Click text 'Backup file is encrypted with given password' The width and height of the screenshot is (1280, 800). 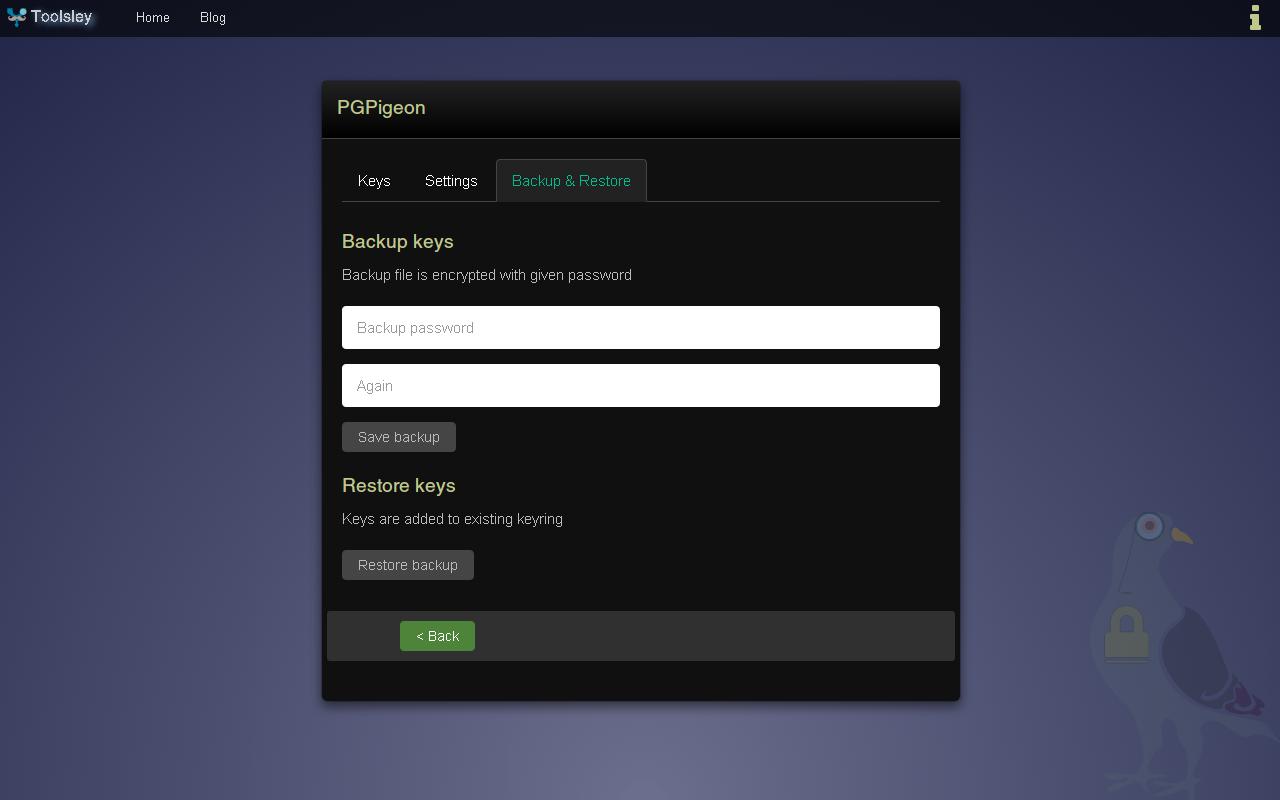pos(487,275)
